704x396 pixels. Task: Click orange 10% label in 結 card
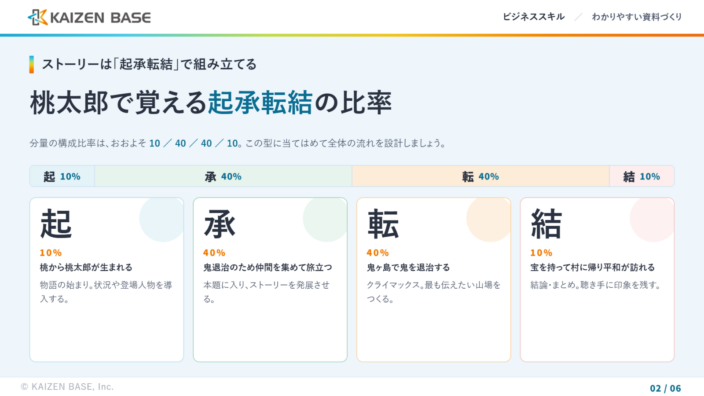pos(541,253)
